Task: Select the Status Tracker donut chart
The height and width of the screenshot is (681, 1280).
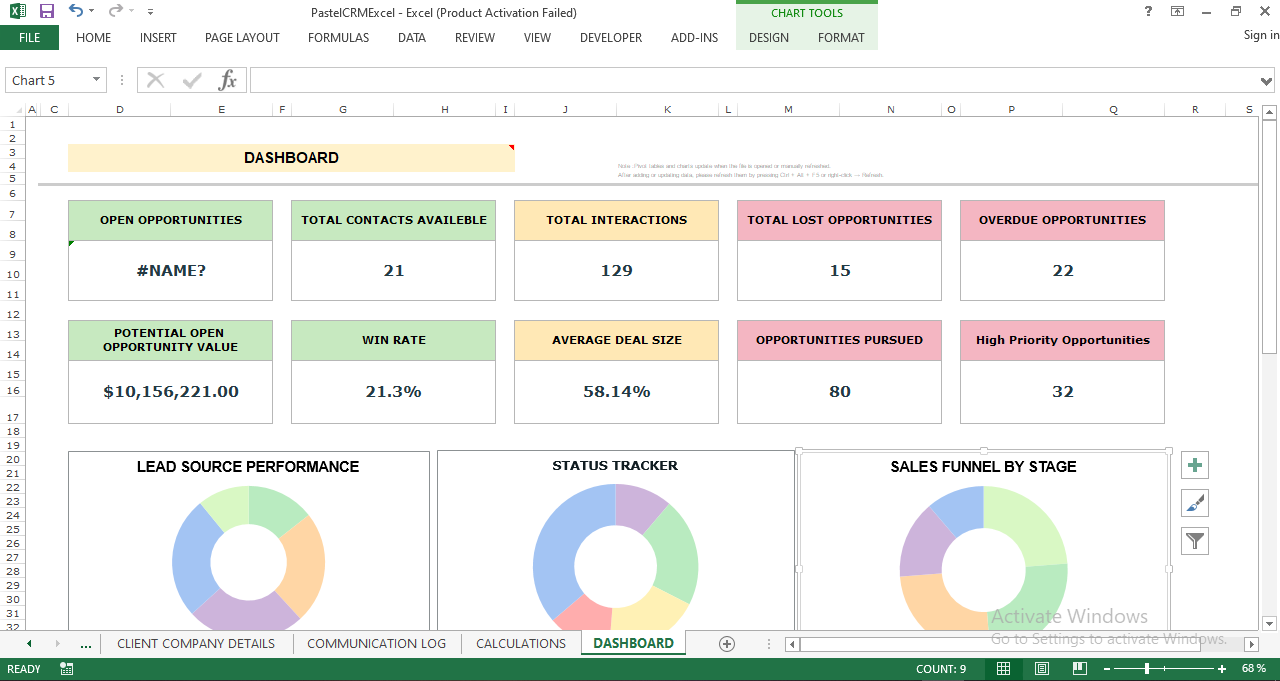Action: pos(615,558)
